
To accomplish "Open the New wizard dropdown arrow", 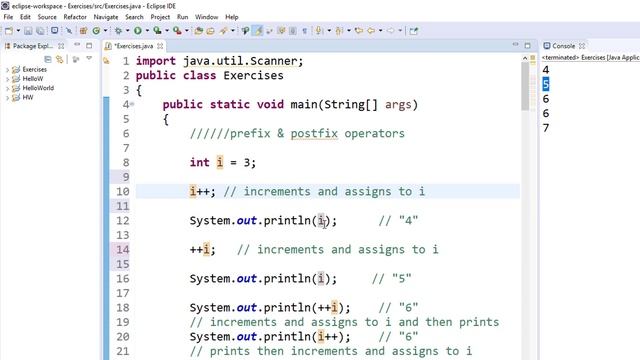I will (x=18, y=31).
